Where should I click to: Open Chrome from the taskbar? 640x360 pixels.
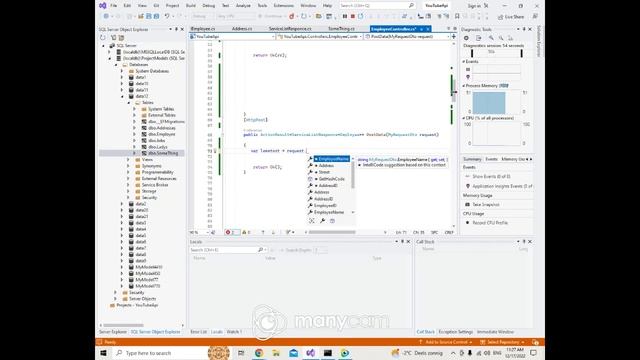tap(259, 353)
